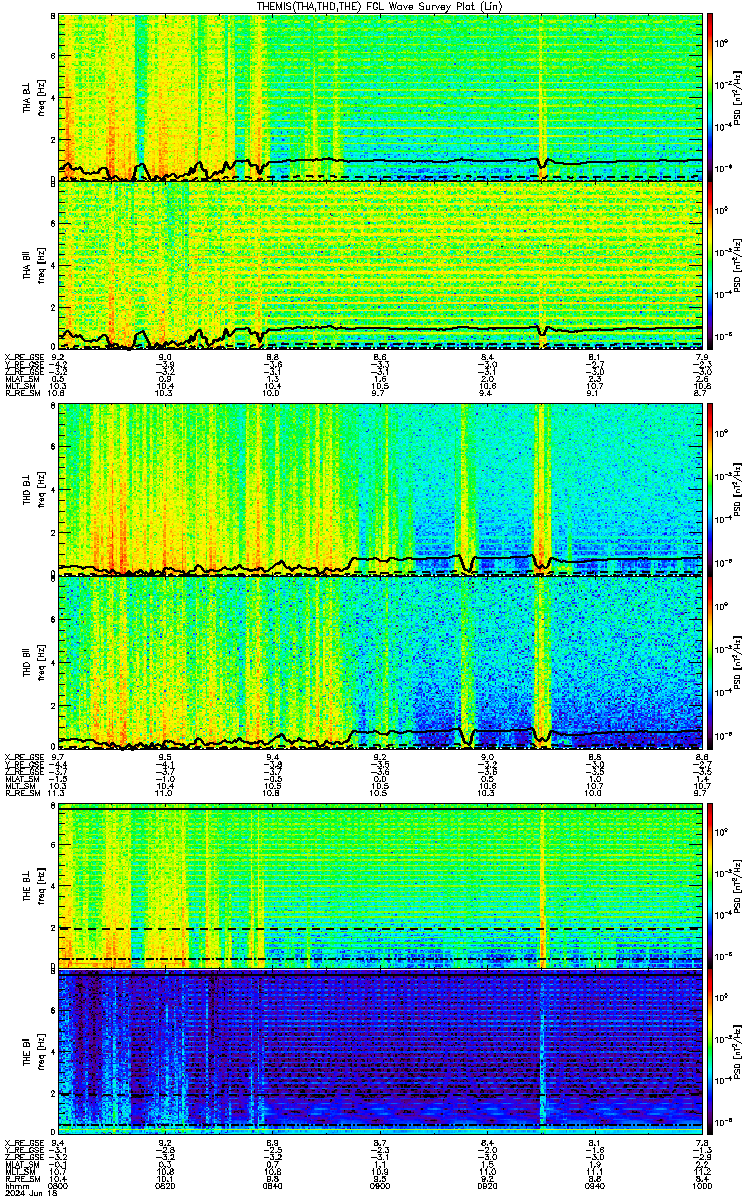Click the 0820 time tick label
The image size is (750, 1200).
coord(166,1184)
